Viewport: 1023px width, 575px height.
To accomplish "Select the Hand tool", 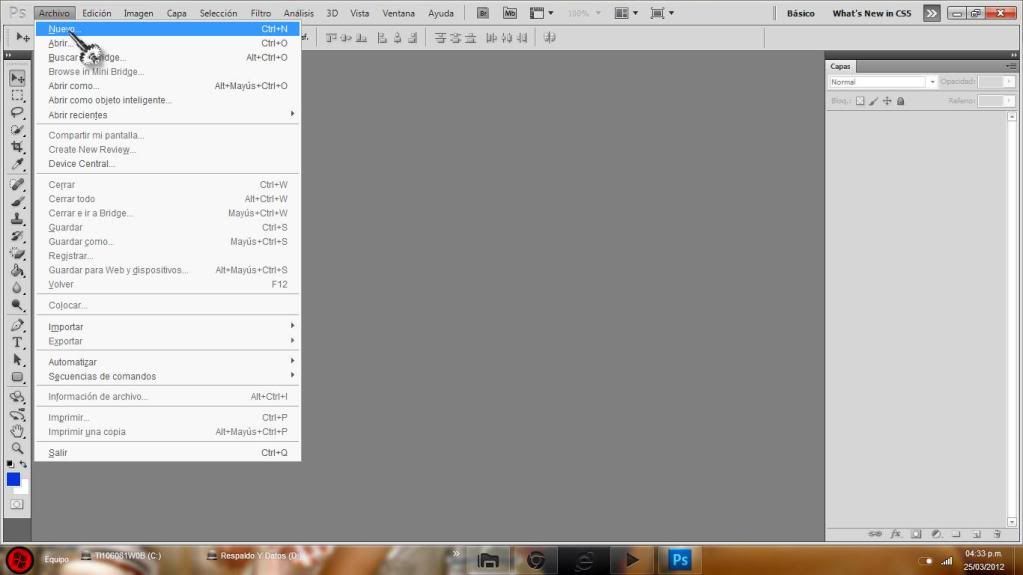I will (17, 431).
